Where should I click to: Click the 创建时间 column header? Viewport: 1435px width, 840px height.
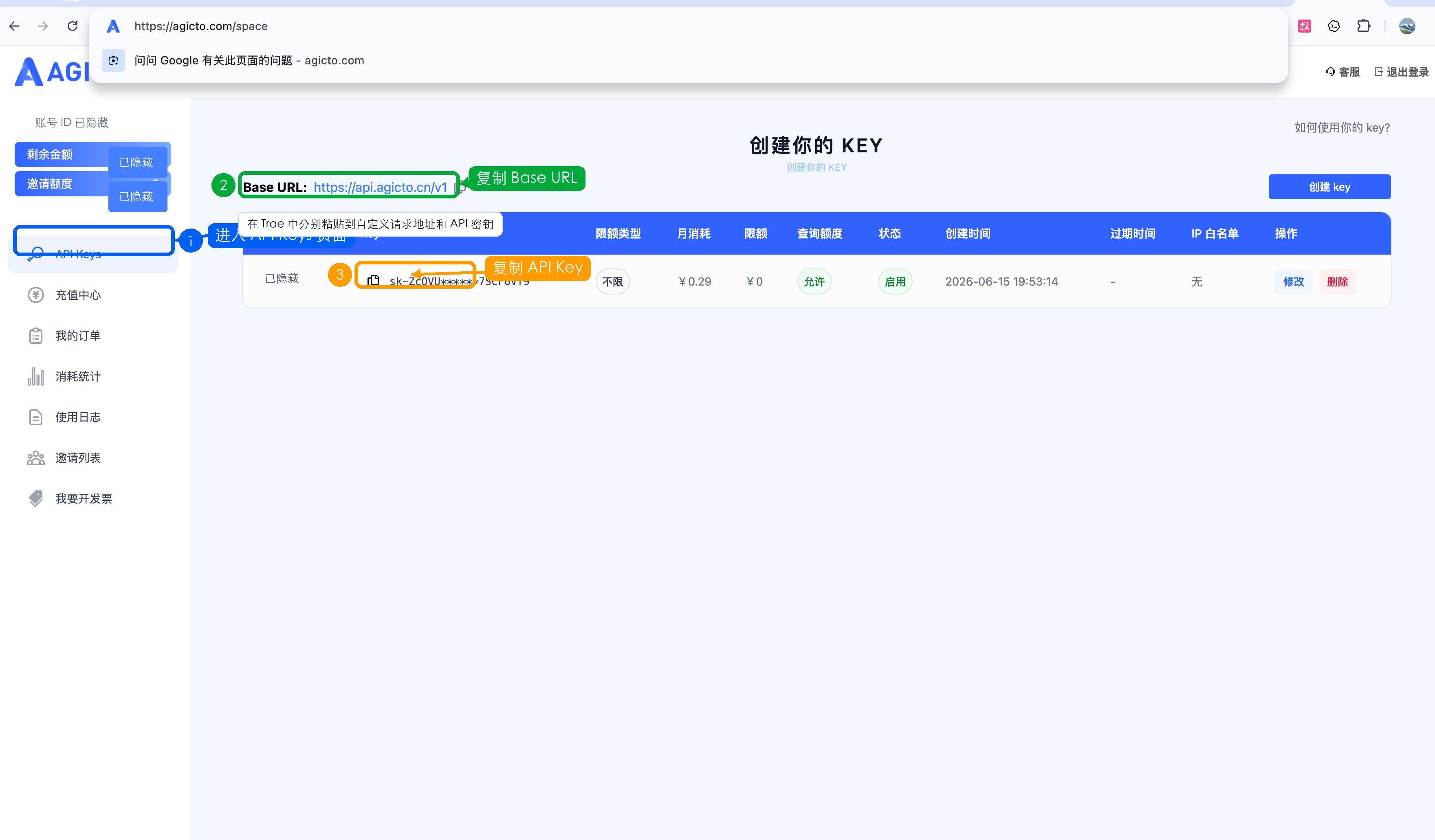pos(968,233)
